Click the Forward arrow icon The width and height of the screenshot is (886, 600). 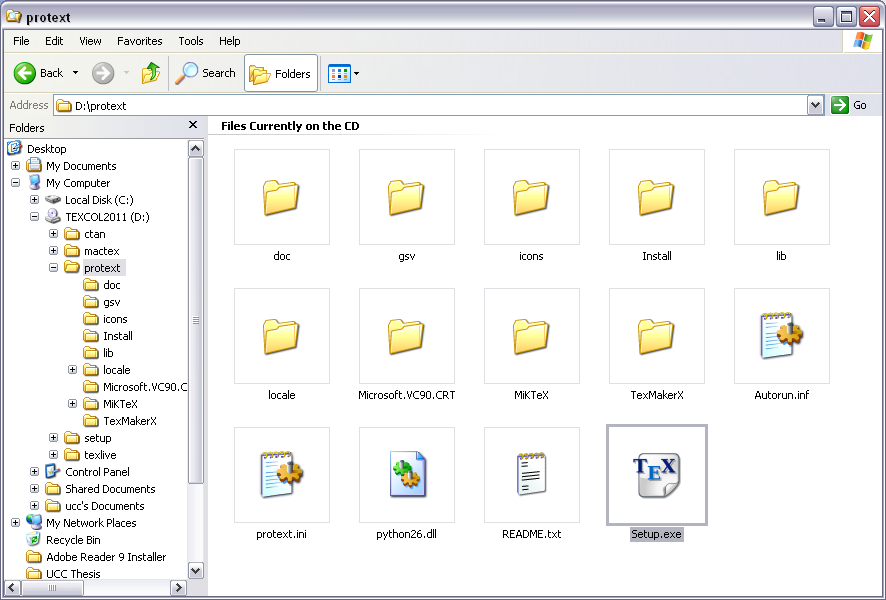click(x=103, y=73)
